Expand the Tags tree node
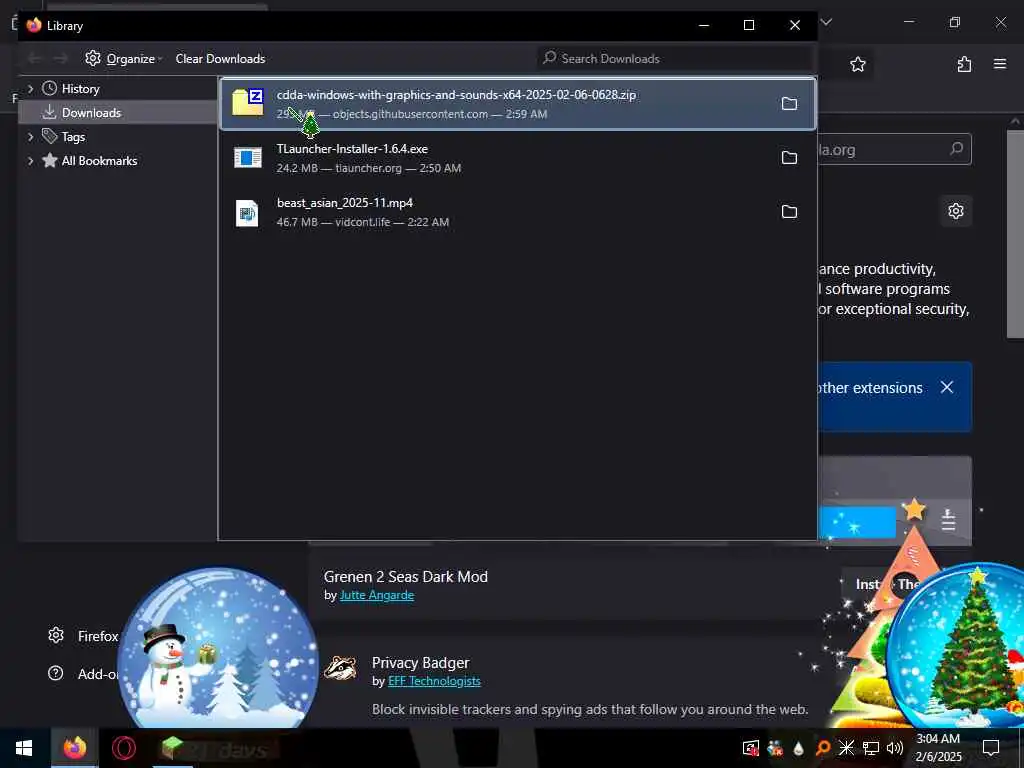 coord(30,136)
